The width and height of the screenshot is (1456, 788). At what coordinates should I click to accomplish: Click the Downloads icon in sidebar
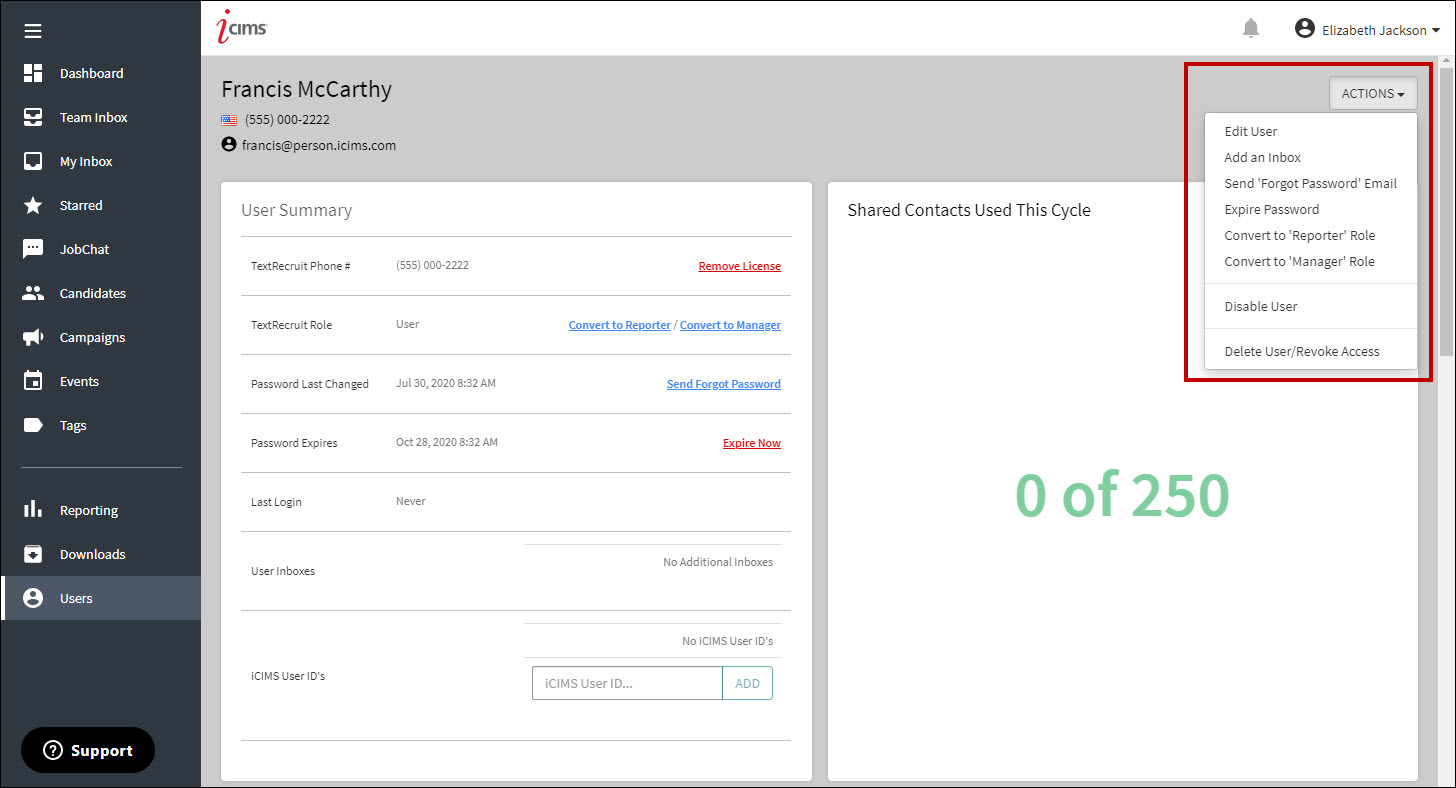(x=33, y=554)
